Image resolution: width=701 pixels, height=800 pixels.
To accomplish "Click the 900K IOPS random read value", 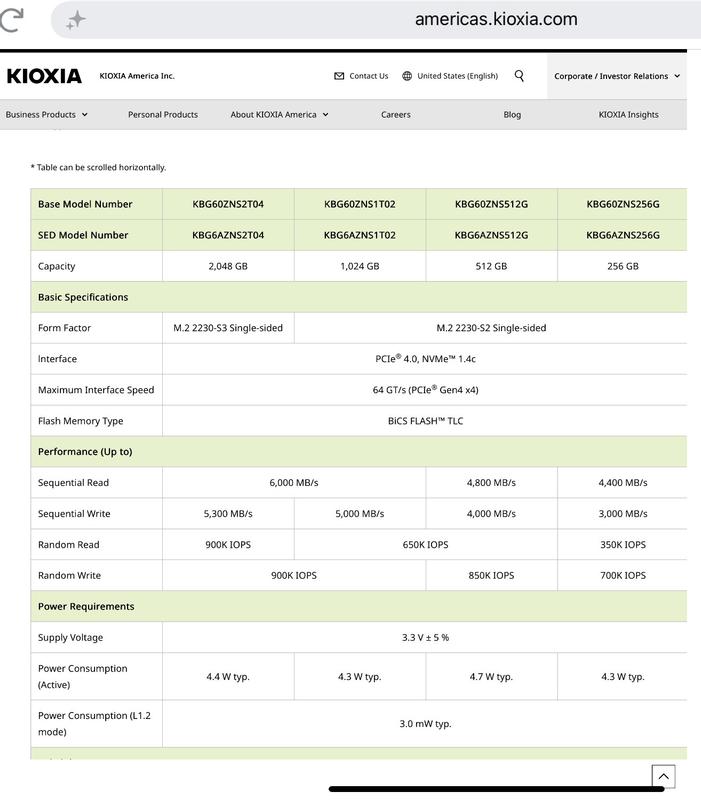I will point(228,545).
